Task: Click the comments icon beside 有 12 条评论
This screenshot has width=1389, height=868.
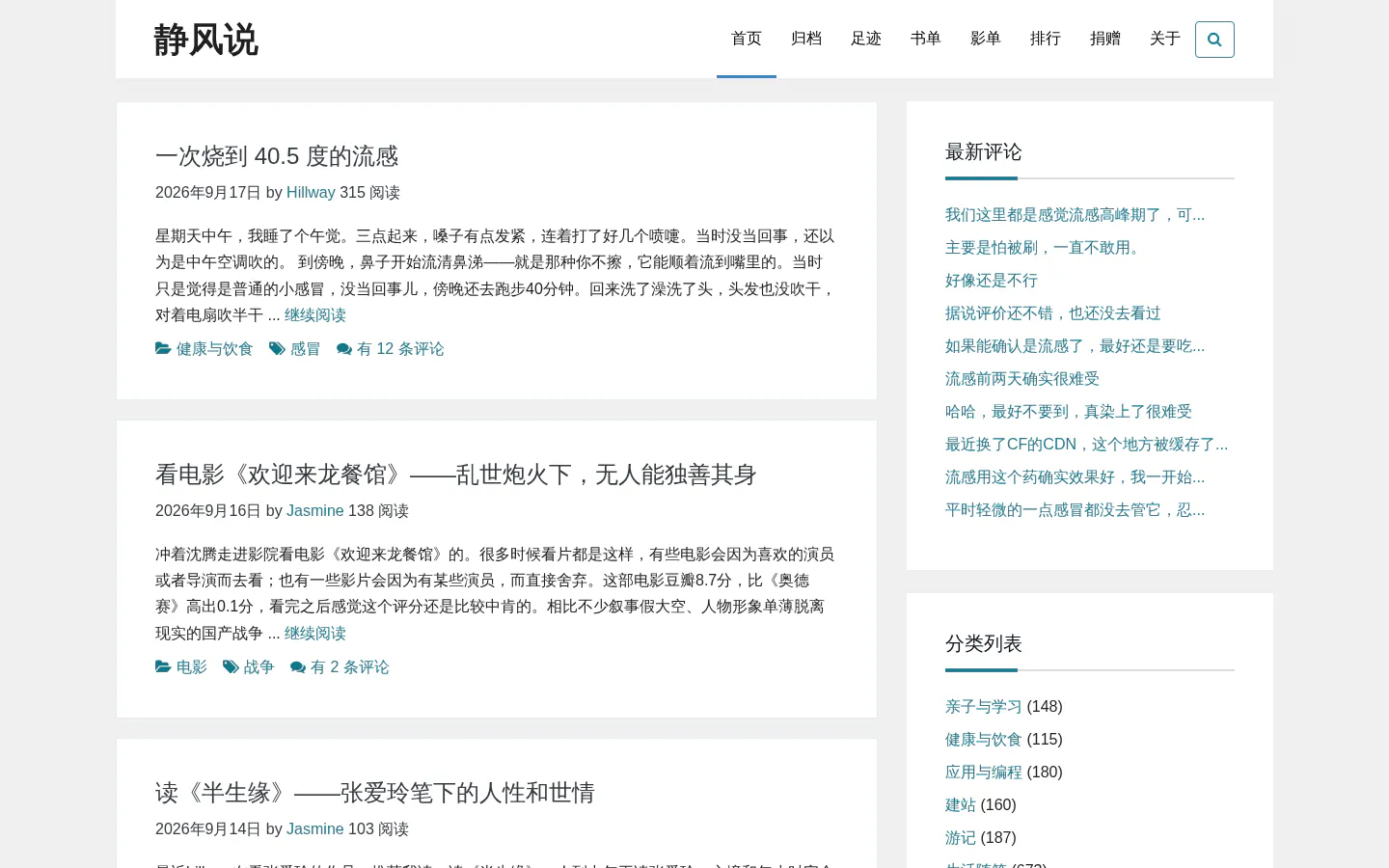Action: (x=344, y=349)
